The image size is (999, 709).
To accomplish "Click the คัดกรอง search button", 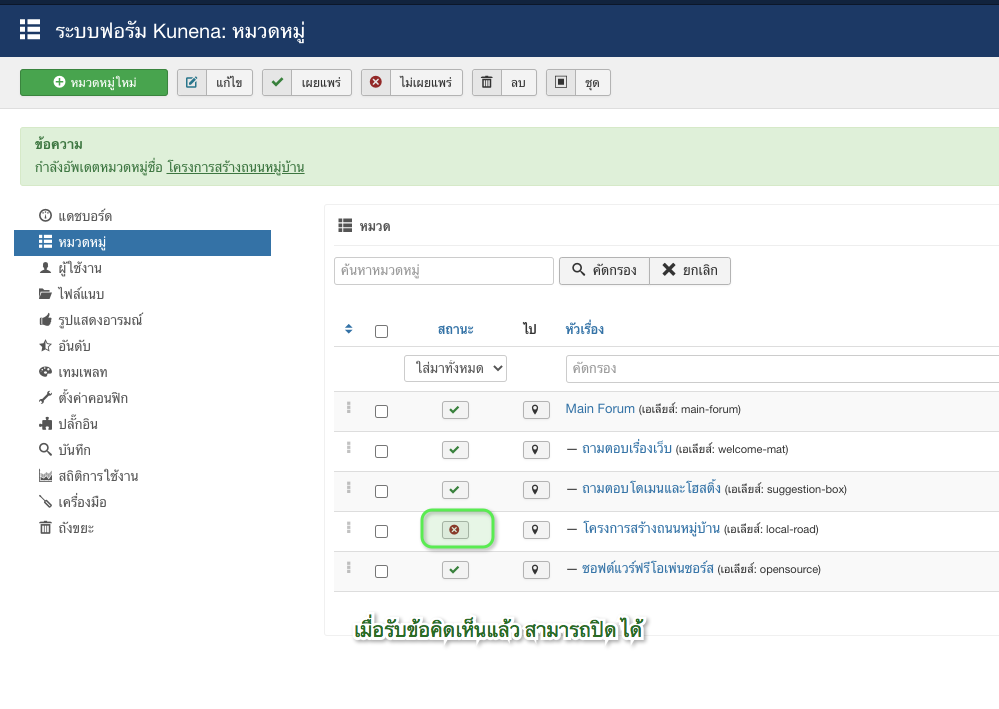I will point(604,271).
